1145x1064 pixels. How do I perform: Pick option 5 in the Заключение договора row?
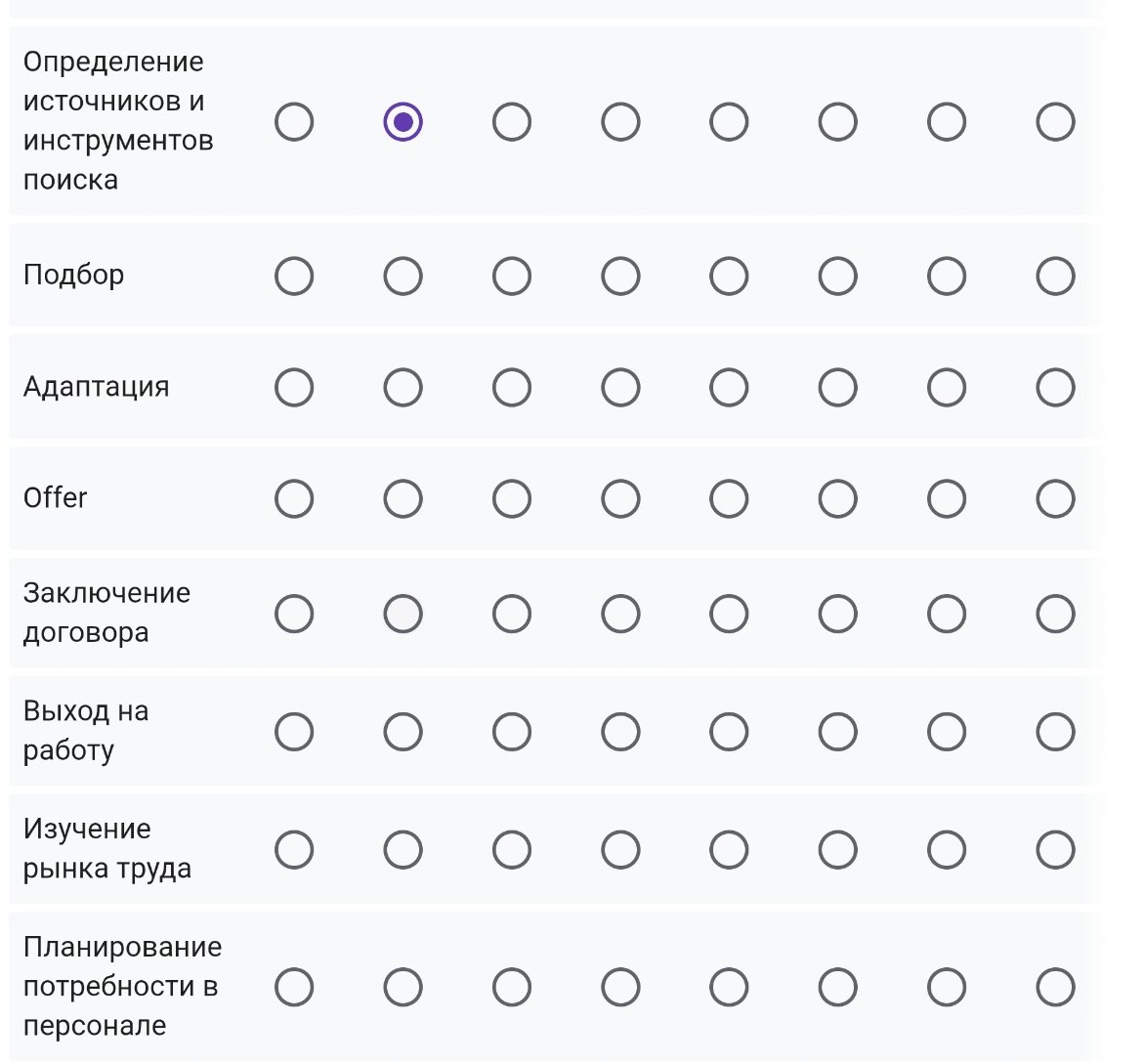[x=728, y=613]
